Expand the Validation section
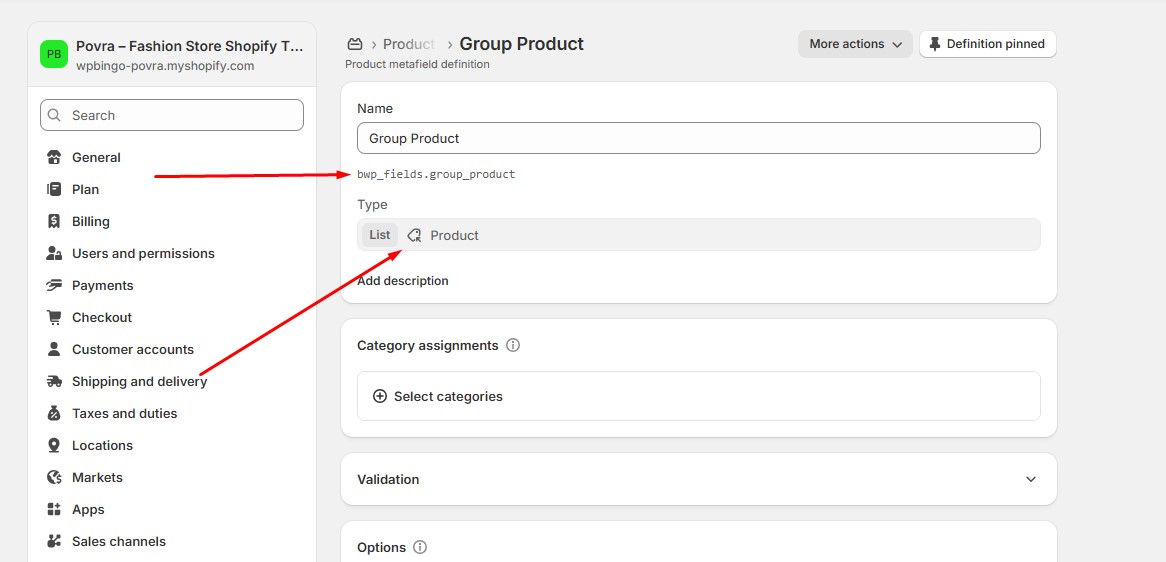The image size is (1166, 562). (x=699, y=479)
